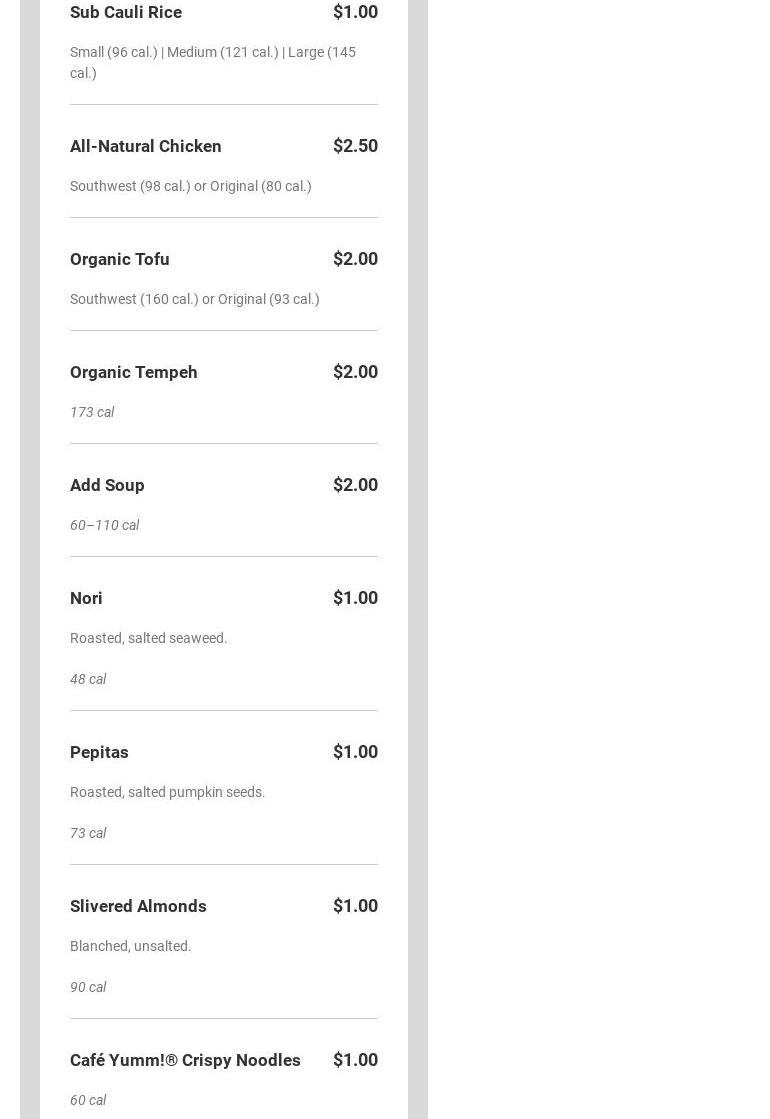Click the "Roasted, salted pumpkin seeds." text
The height and width of the screenshot is (1119, 770).
pos(168,792)
